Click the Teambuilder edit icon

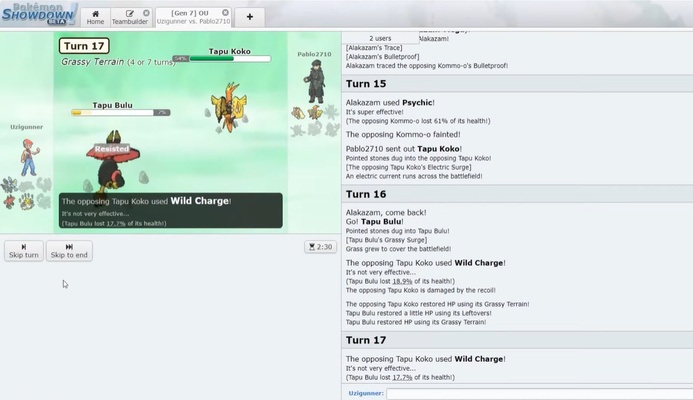click(x=129, y=14)
